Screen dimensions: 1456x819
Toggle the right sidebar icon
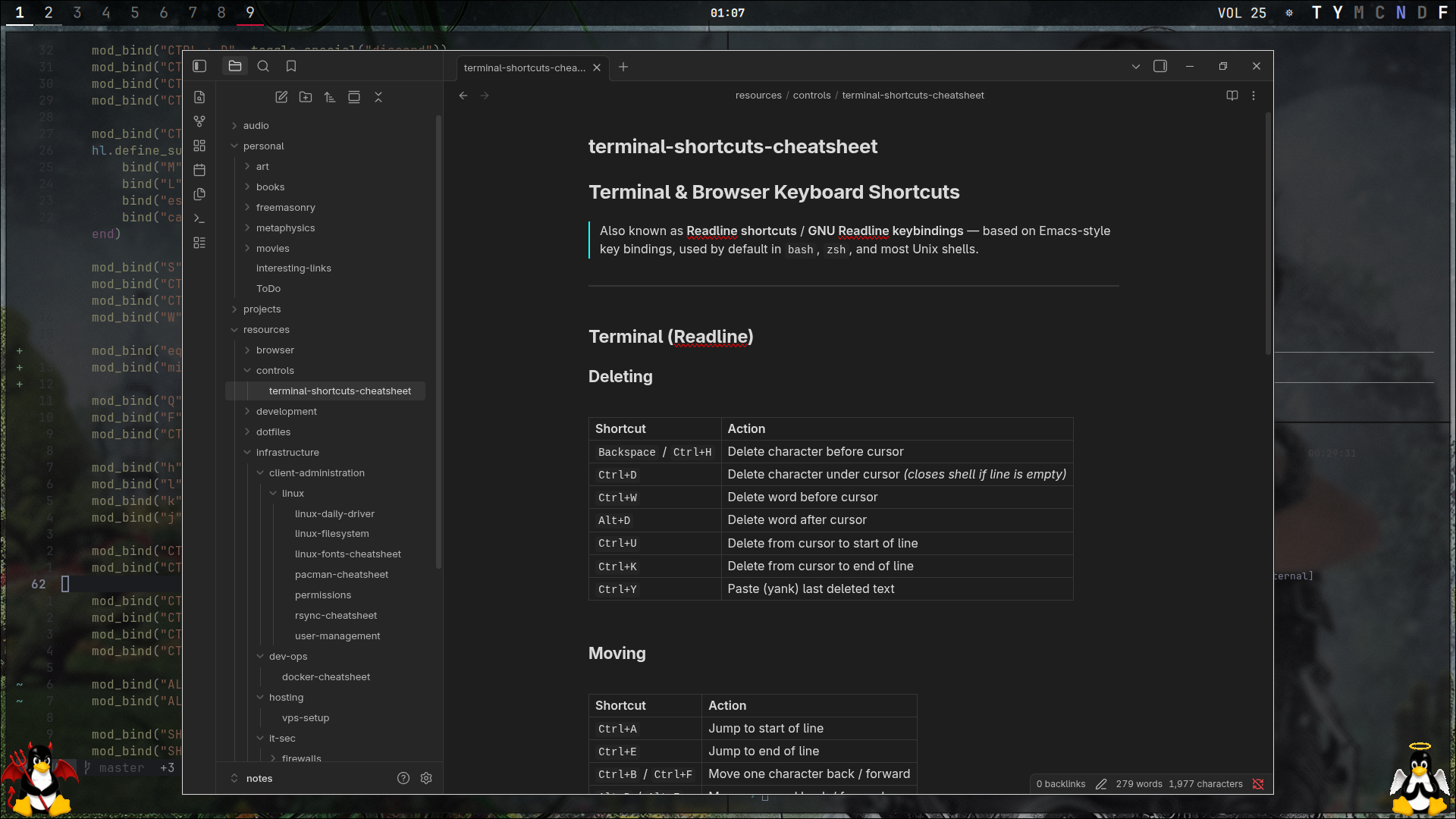(x=1160, y=67)
